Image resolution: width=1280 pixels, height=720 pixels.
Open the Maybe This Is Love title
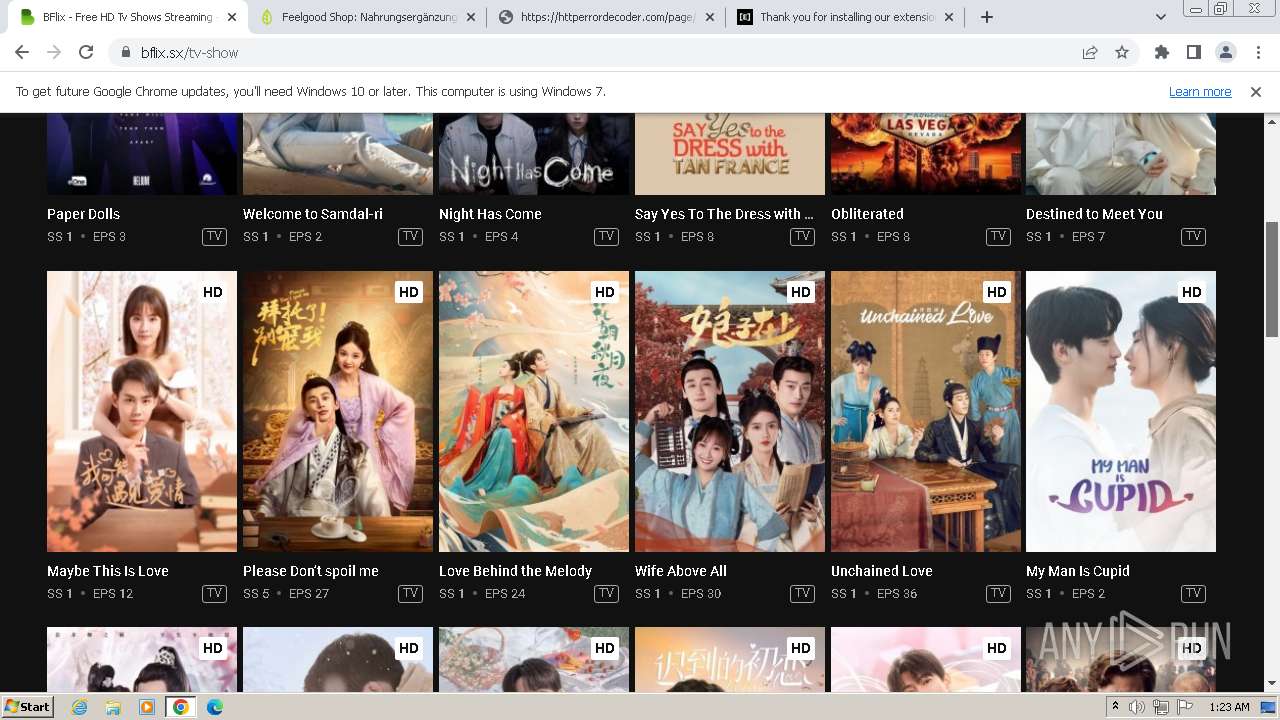pos(108,571)
